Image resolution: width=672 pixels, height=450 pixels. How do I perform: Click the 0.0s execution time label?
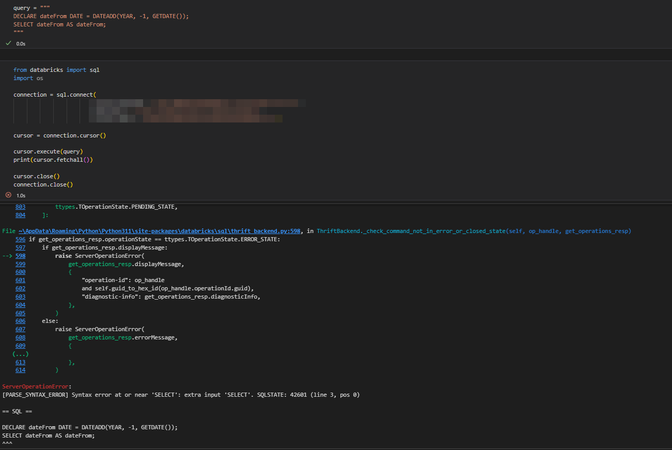(x=21, y=44)
